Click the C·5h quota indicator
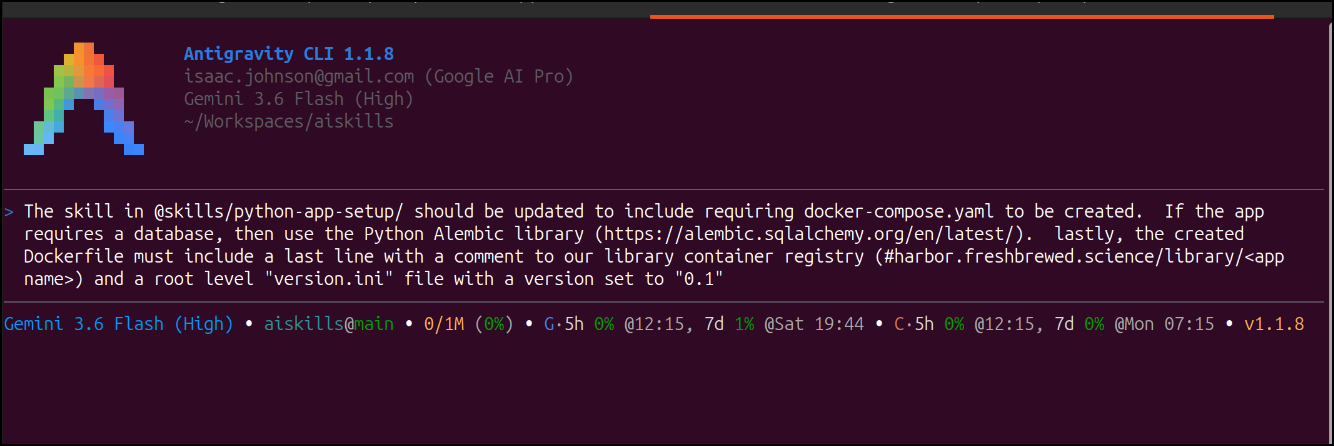Screen dimensions: 1334x446 (x=914, y=325)
